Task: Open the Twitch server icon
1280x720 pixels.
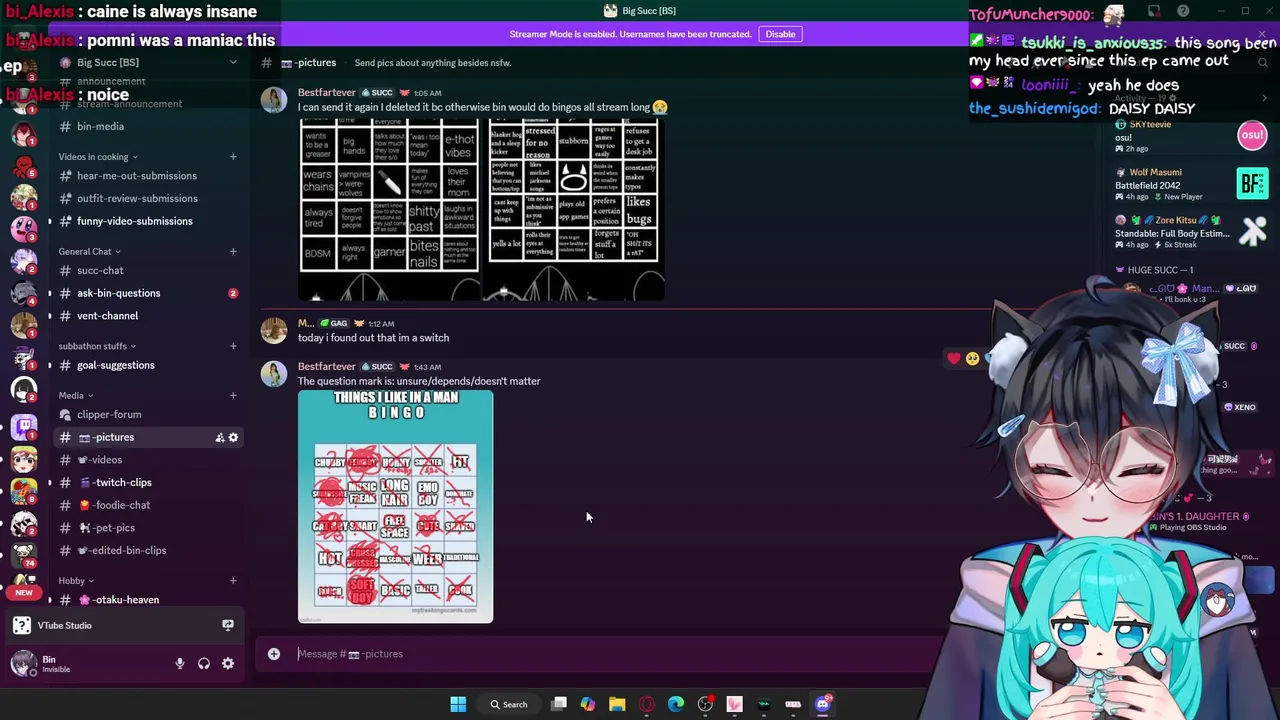Action: (x=24, y=427)
